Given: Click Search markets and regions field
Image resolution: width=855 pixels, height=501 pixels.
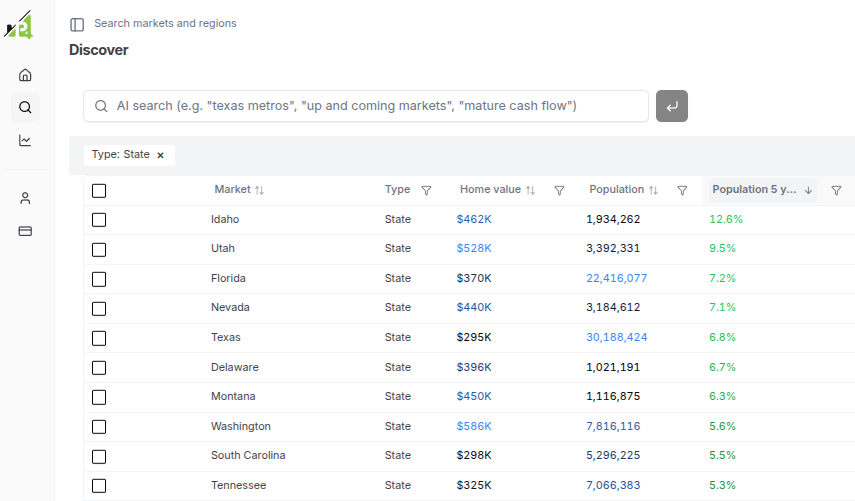Looking at the screenshot, I should pyautogui.click(x=165, y=23).
